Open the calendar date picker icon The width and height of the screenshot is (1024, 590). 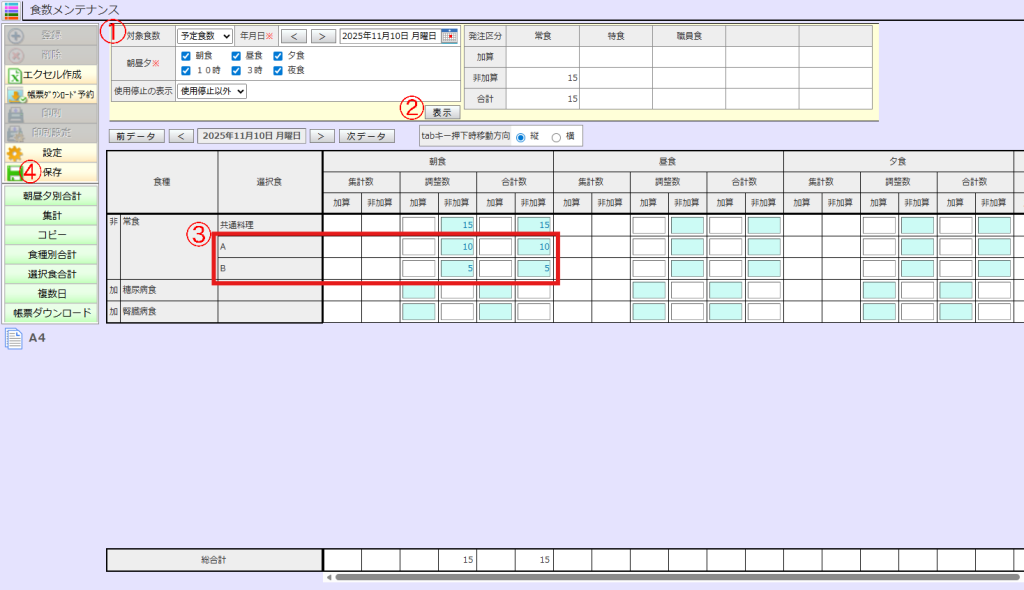449,36
